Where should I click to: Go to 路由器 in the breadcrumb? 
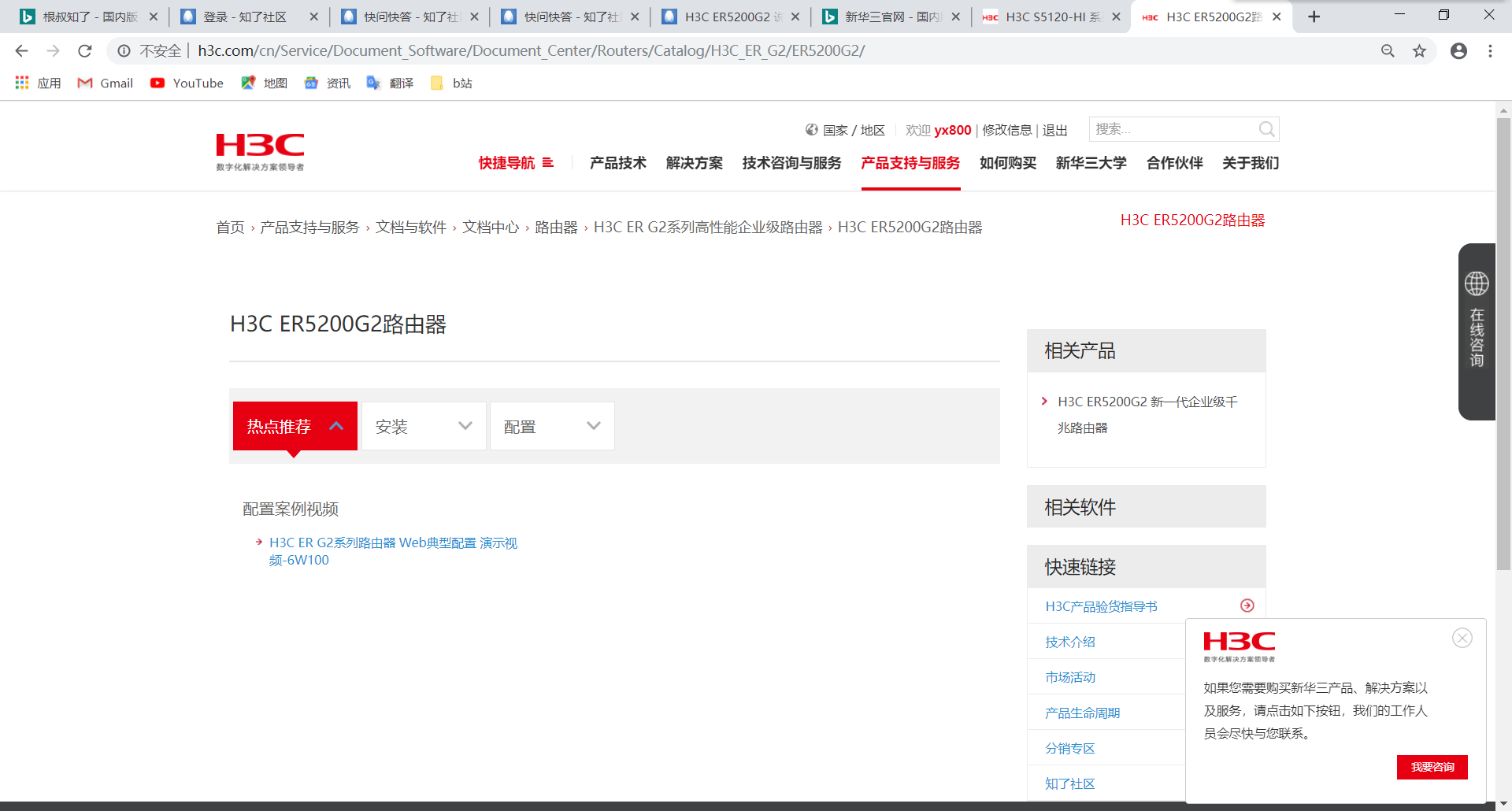(x=556, y=228)
